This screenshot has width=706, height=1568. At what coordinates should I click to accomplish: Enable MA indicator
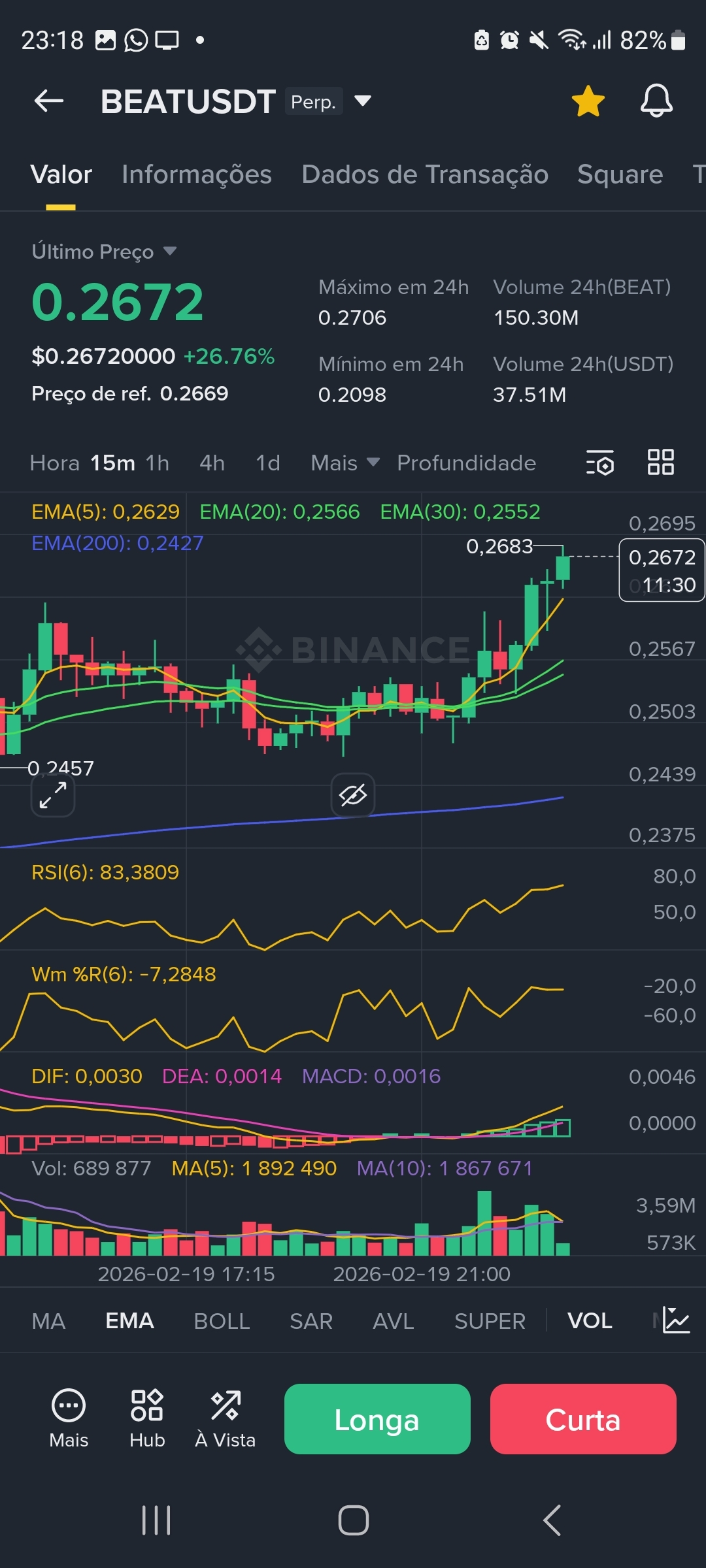coord(48,1321)
